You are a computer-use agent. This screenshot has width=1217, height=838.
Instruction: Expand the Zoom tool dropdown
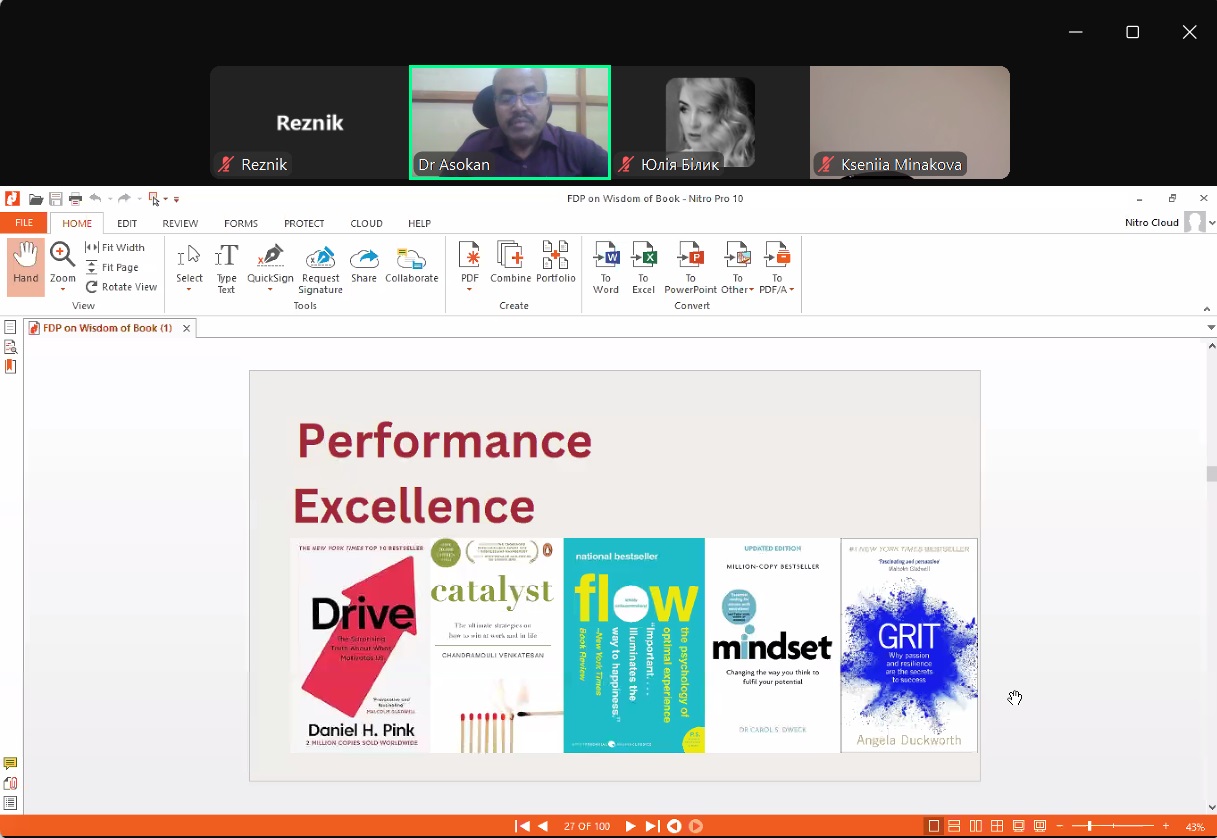click(63, 290)
